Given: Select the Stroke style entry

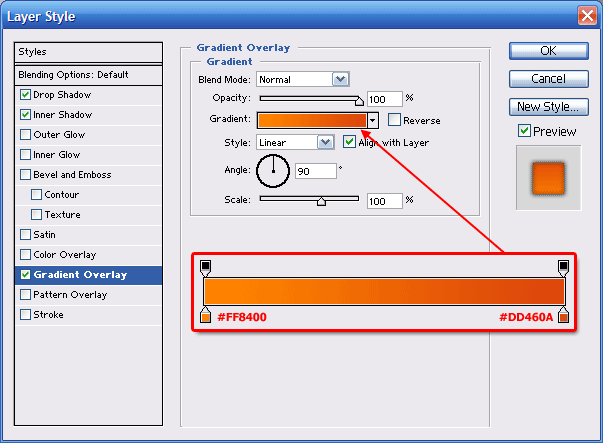Looking at the screenshot, I should [48, 315].
